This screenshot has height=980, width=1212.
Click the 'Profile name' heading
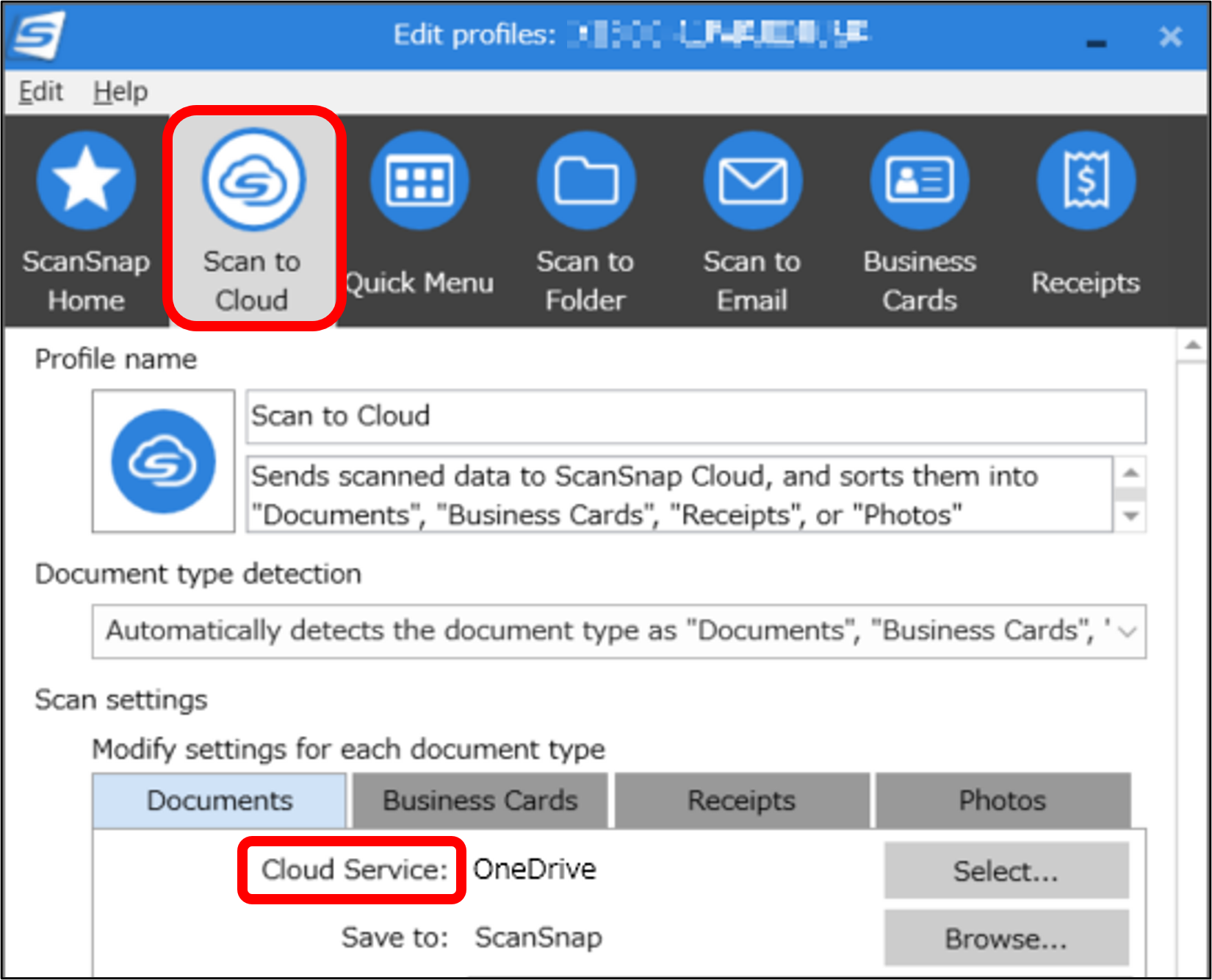116,359
